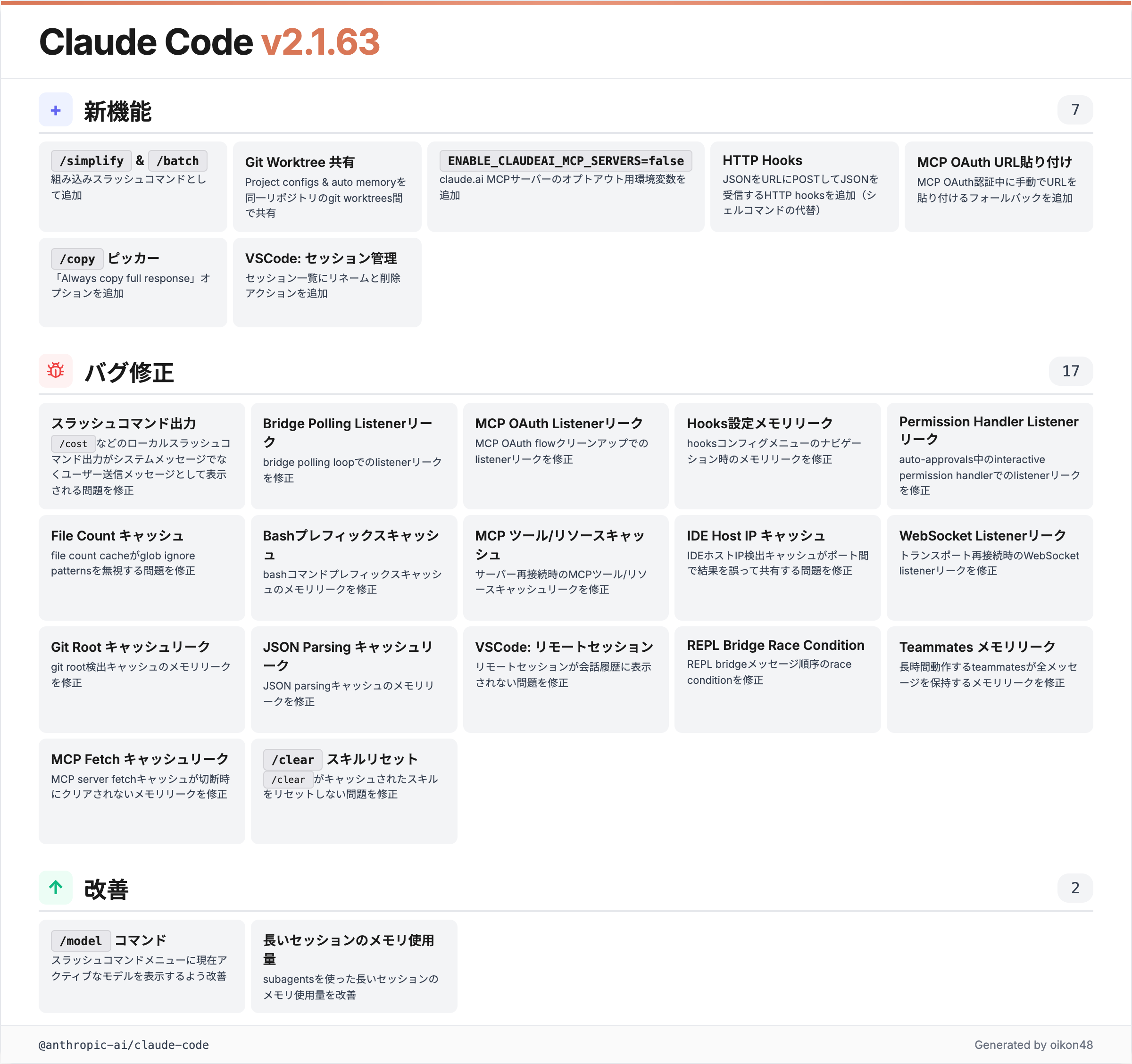This screenshot has width=1132, height=1064.
Task: Select the Permission Handler Listener リーク title
Action: click(x=989, y=431)
